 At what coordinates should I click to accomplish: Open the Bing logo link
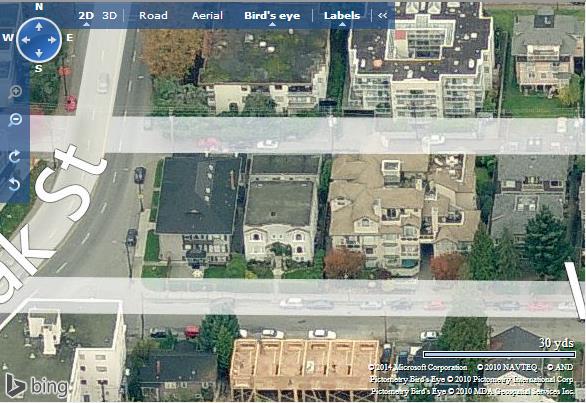36,386
